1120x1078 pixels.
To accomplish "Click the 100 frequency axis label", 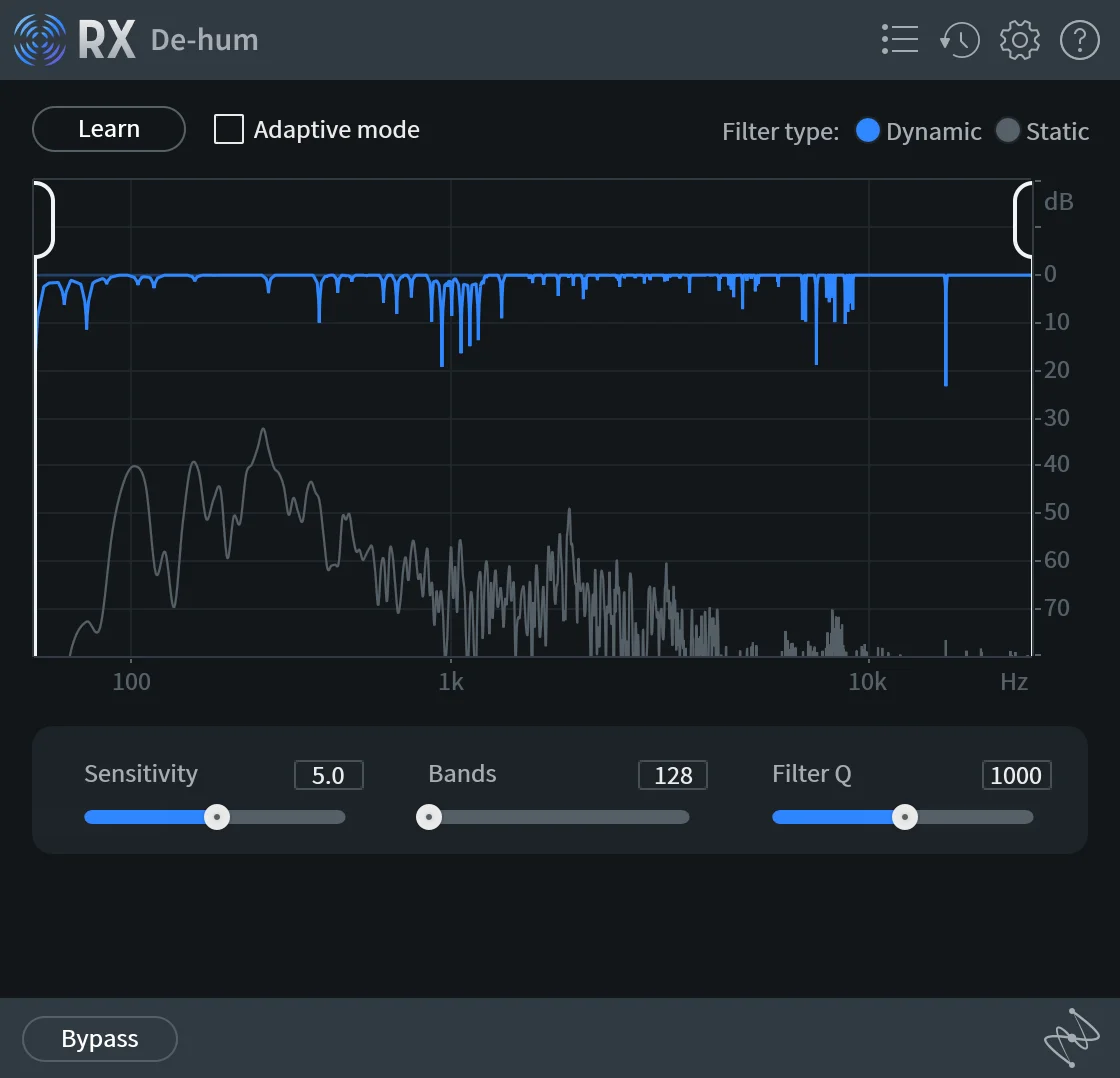I will pos(131,682).
